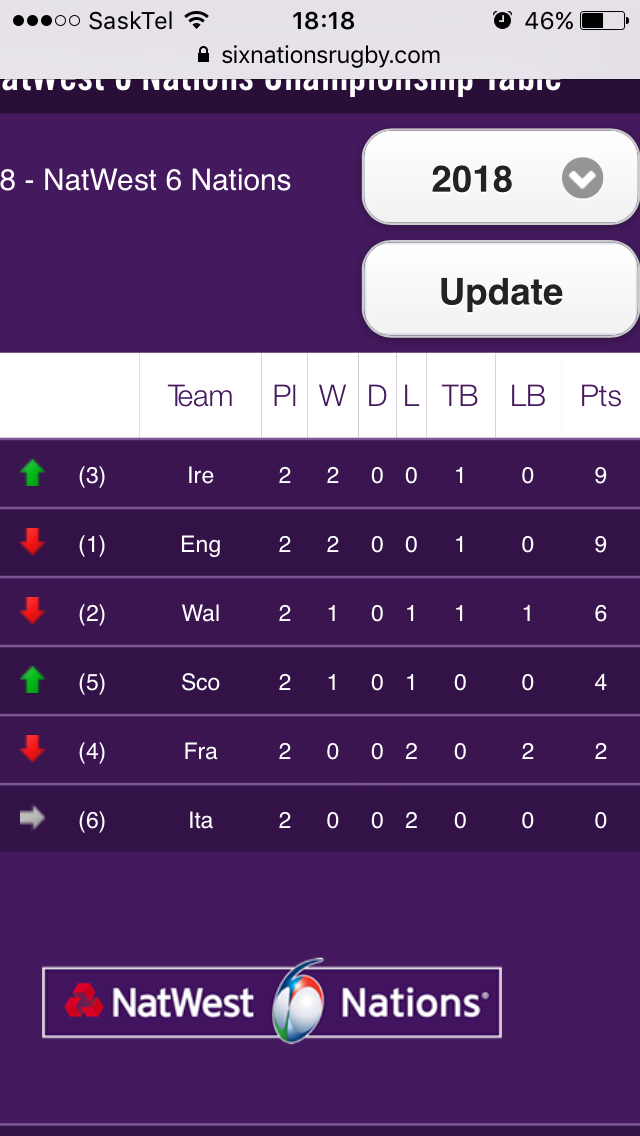This screenshot has width=640, height=1136.
Task: Select the Team column header
Action: [200, 396]
